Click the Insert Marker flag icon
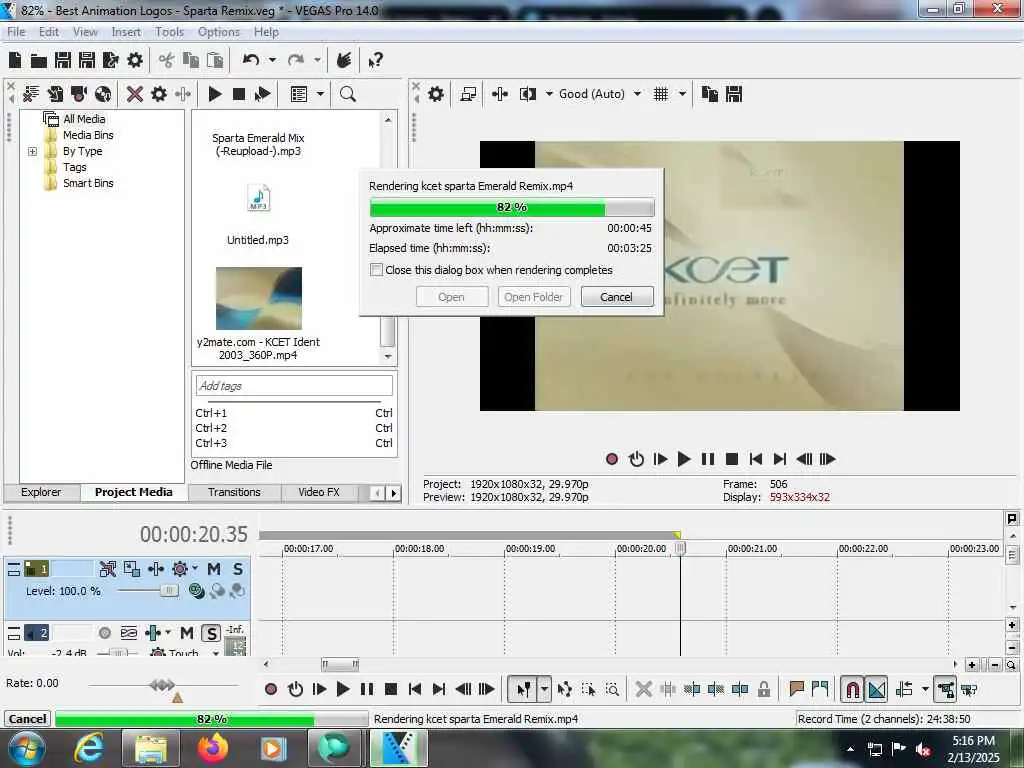The width and height of the screenshot is (1024, 768). pos(796,689)
